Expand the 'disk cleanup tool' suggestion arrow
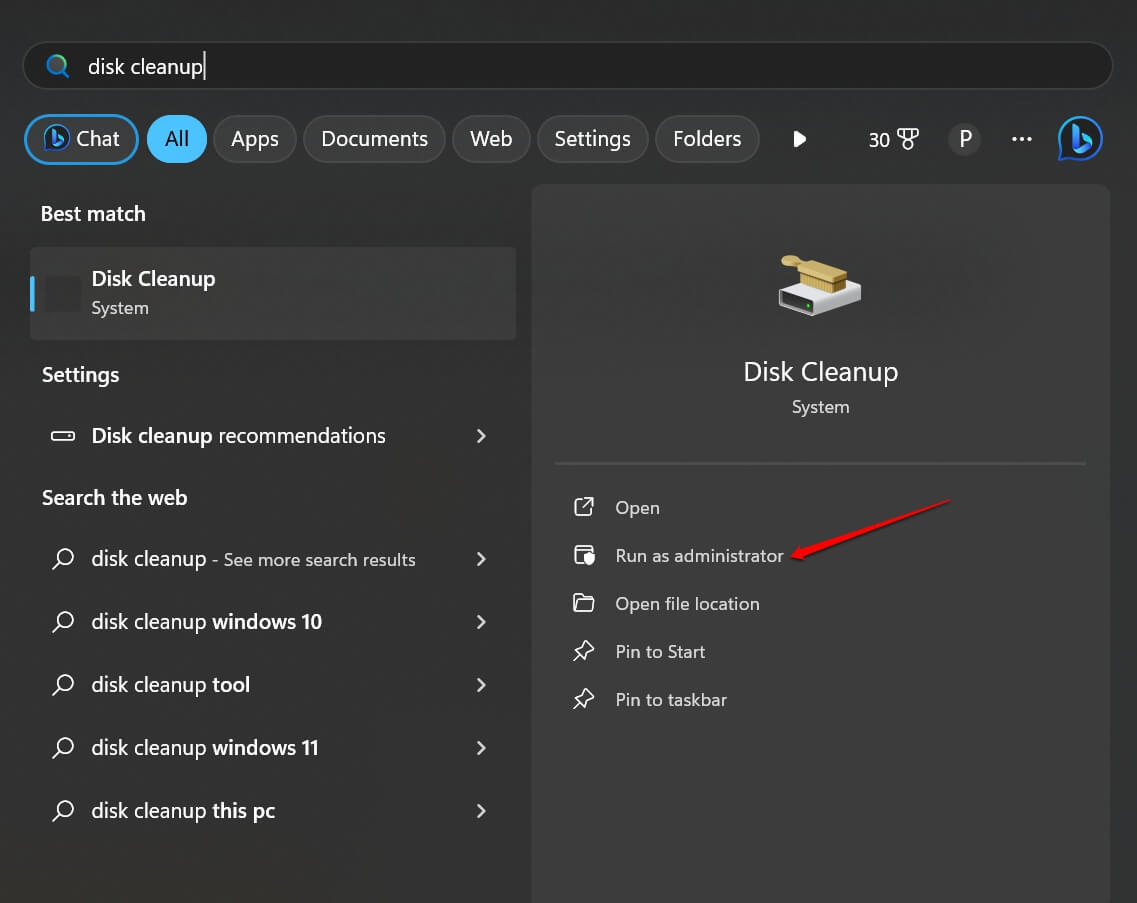1137x903 pixels. pyautogui.click(x=481, y=685)
